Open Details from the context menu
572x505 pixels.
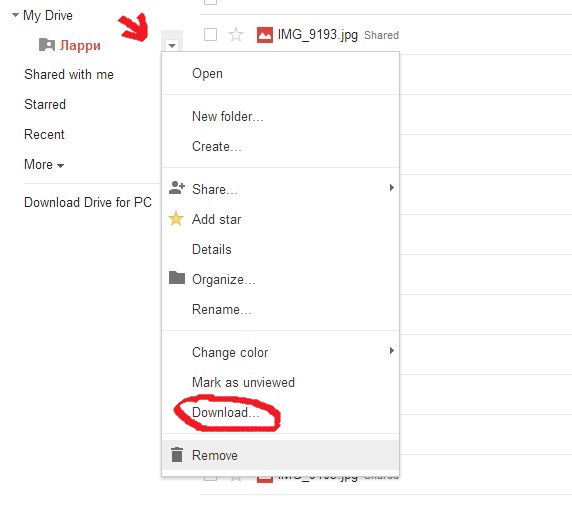(x=280, y=249)
